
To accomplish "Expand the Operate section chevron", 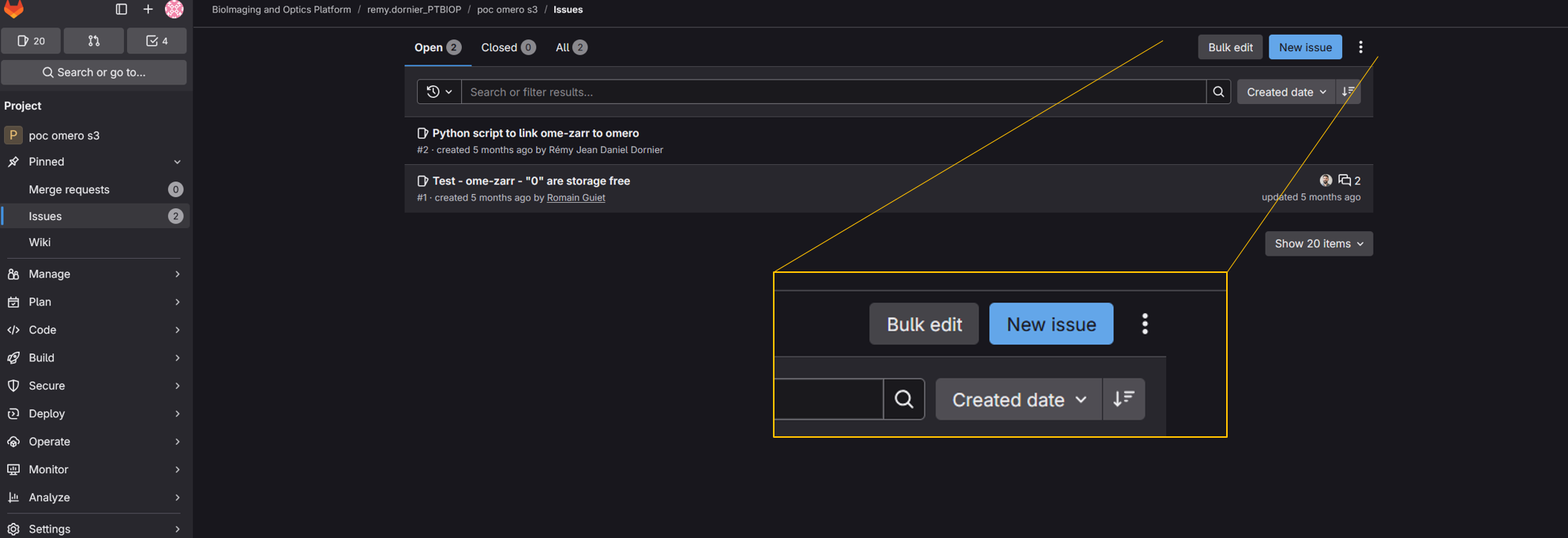I will (177, 442).
